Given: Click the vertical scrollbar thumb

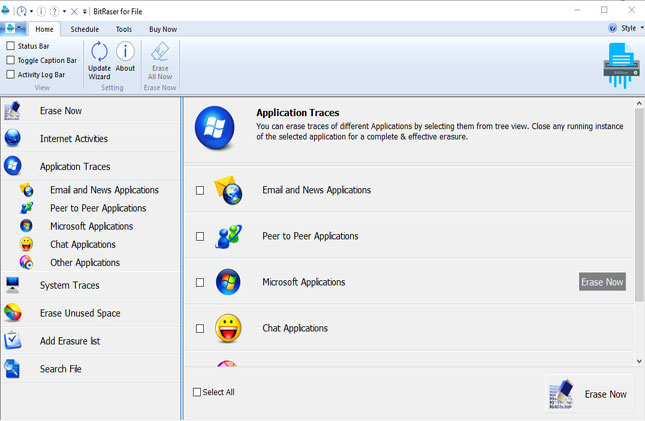Looking at the screenshot, I should click(x=639, y=205).
